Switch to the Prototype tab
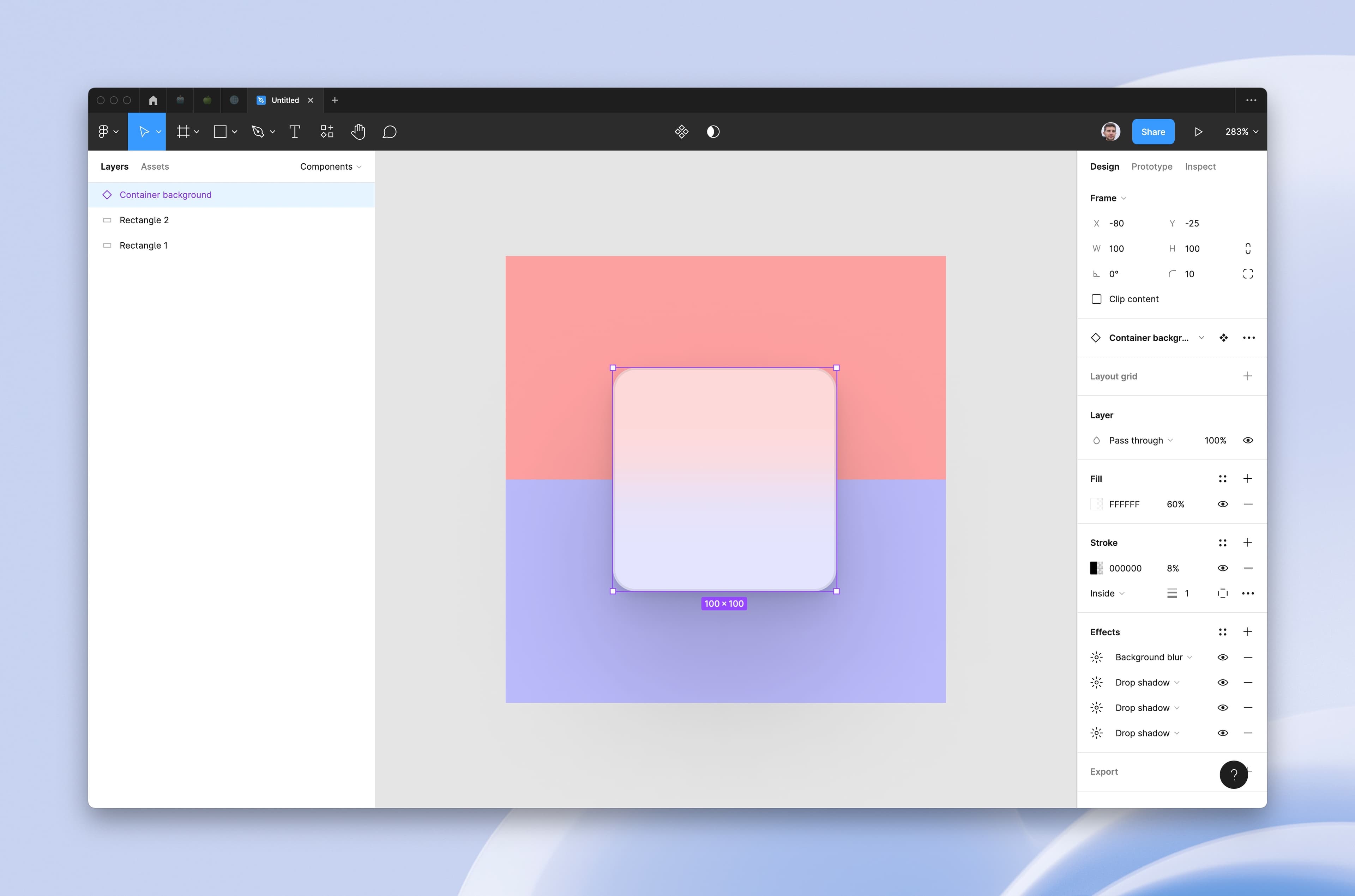 (x=1151, y=166)
